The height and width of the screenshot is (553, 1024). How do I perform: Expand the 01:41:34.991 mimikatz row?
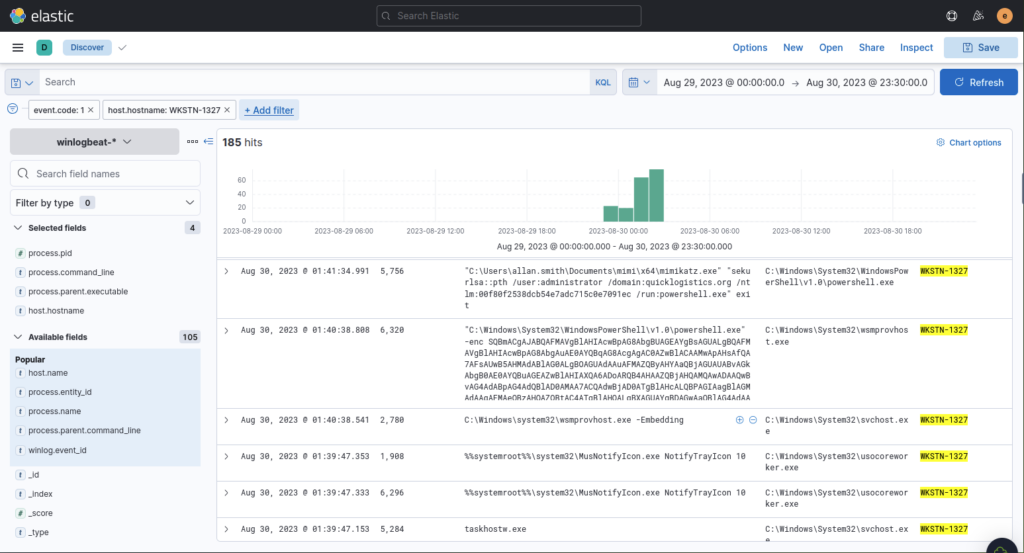227,271
